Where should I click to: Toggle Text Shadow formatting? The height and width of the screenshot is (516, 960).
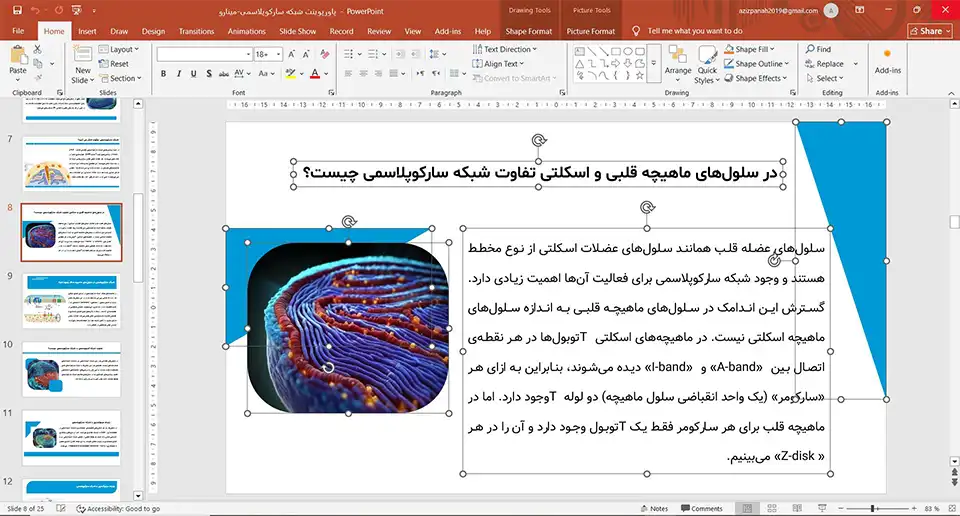[209, 73]
